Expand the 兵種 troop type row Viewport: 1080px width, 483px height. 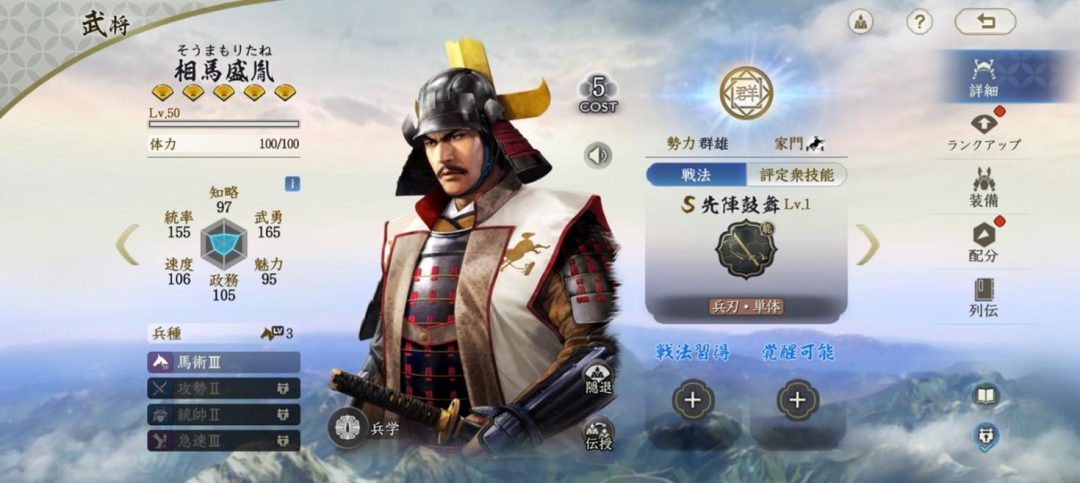(224, 333)
